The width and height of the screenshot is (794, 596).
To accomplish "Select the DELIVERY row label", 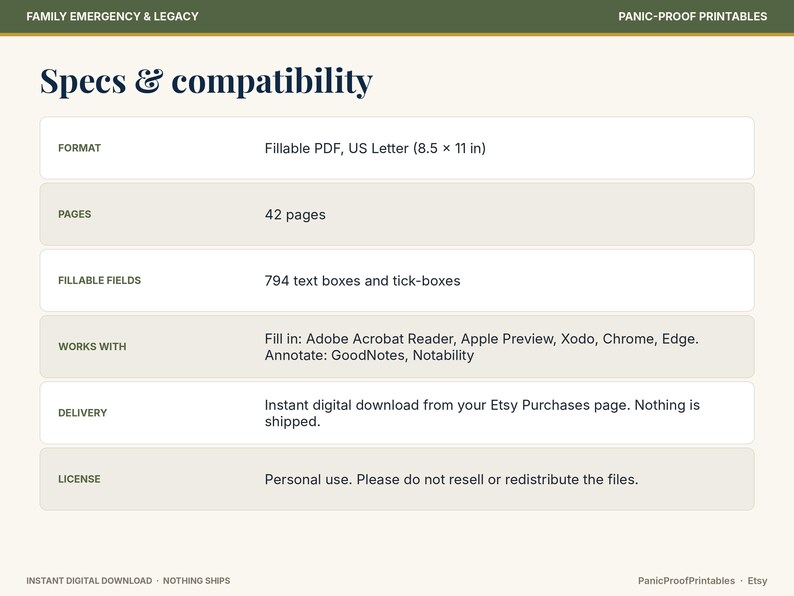I will pyautogui.click(x=83, y=413).
